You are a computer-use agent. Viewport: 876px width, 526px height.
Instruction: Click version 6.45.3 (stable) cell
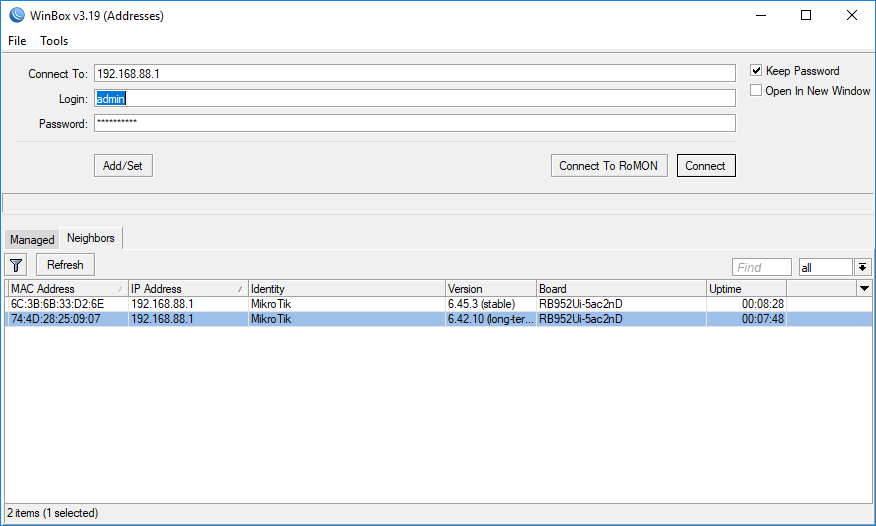[482, 304]
